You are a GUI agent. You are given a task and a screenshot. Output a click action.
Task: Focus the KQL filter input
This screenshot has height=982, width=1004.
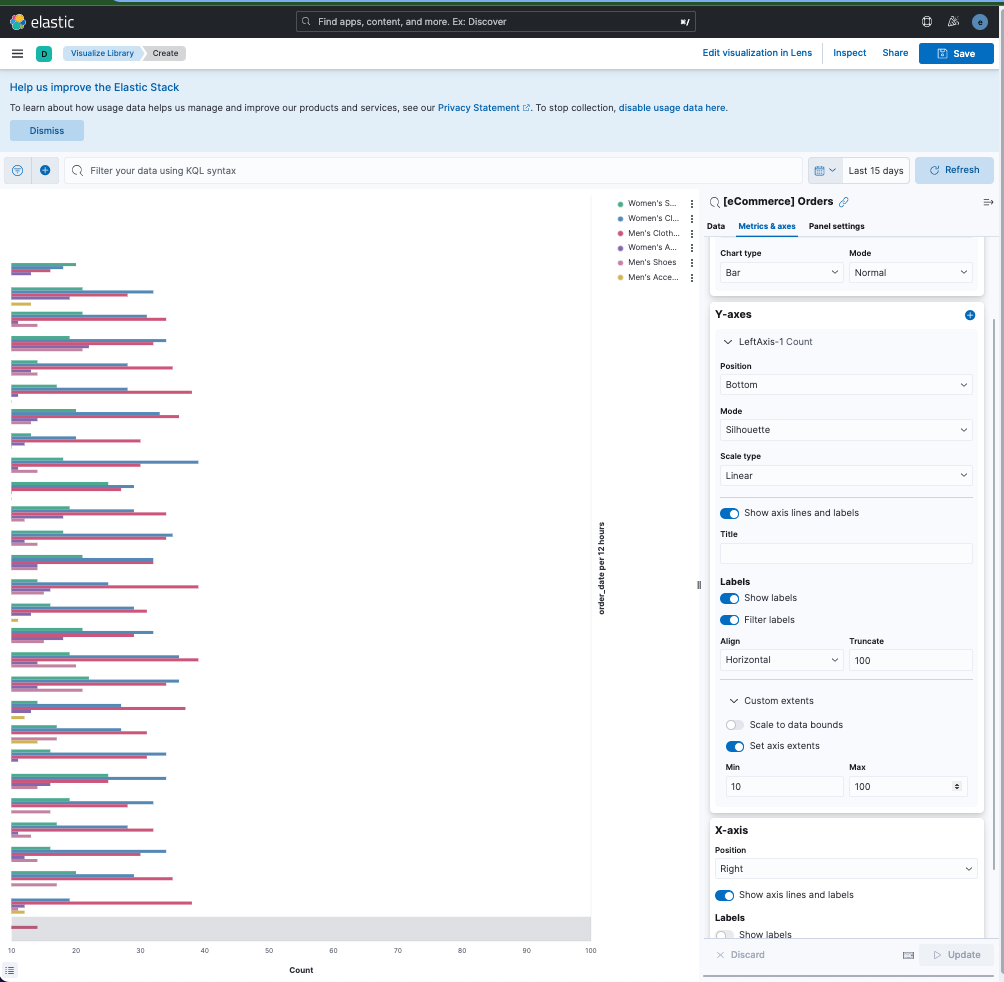point(433,170)
